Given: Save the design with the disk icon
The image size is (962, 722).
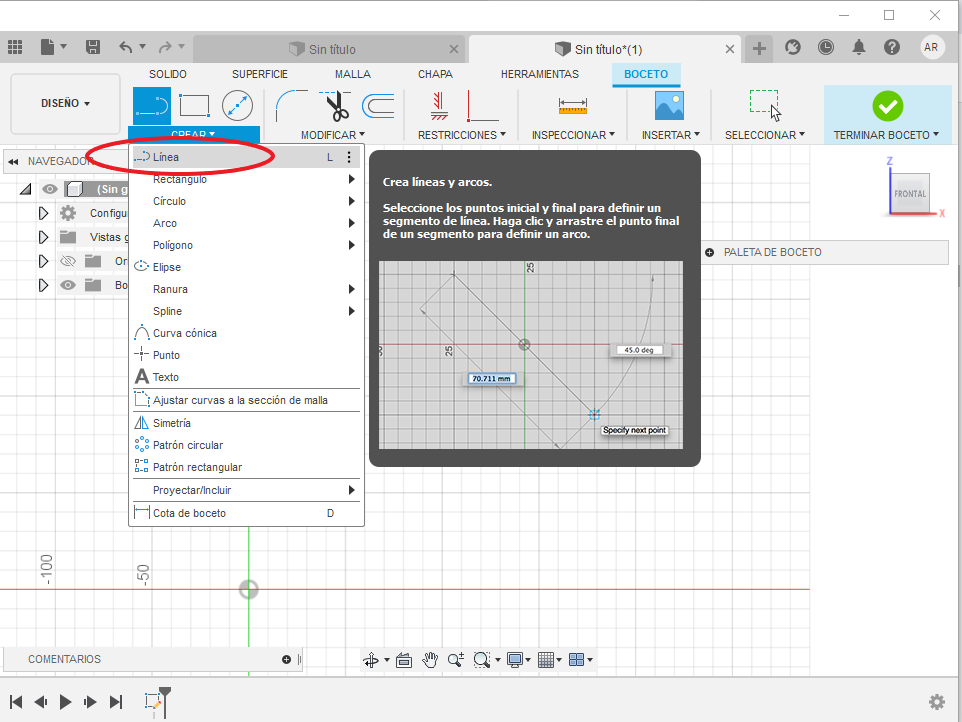Looking at the screenshot, I should pyautogui.click(x=93, y=47).
